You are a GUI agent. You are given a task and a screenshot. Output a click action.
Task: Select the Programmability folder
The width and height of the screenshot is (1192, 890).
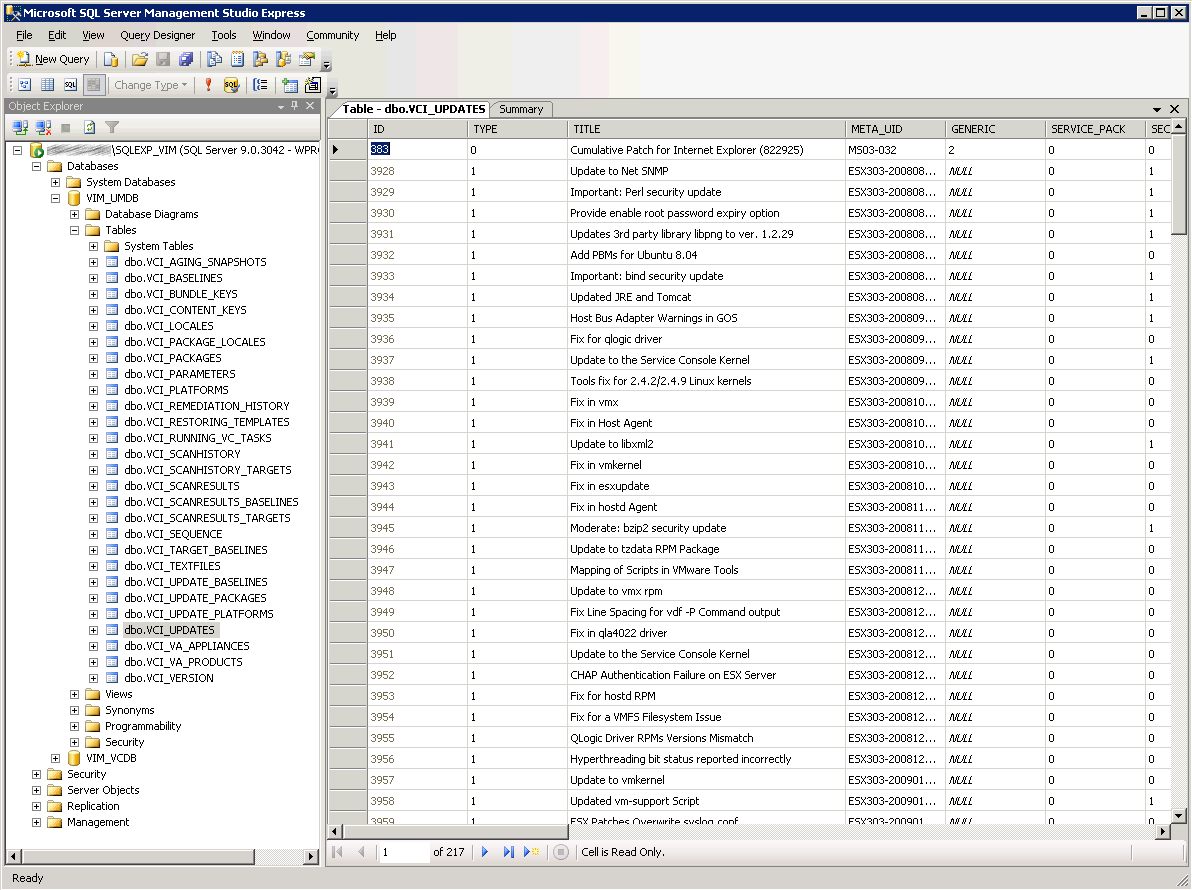tap(143, 726)
